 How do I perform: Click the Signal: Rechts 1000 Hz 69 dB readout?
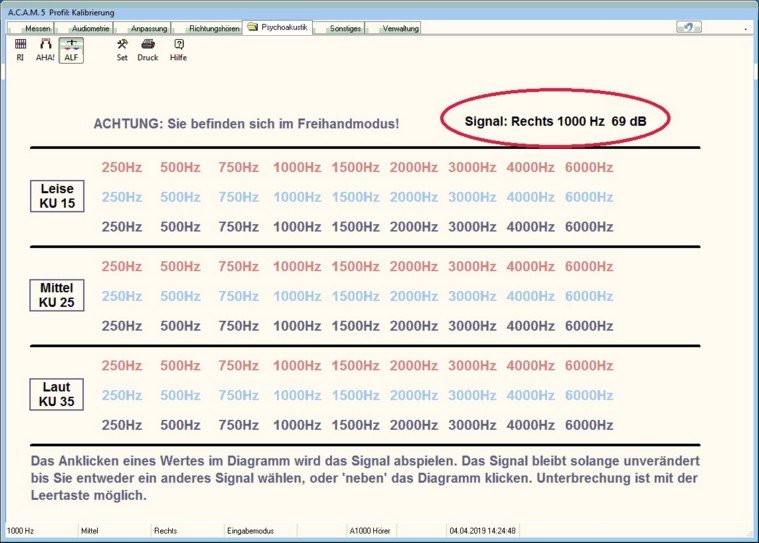pyautogui.click(x=555, y=121)
